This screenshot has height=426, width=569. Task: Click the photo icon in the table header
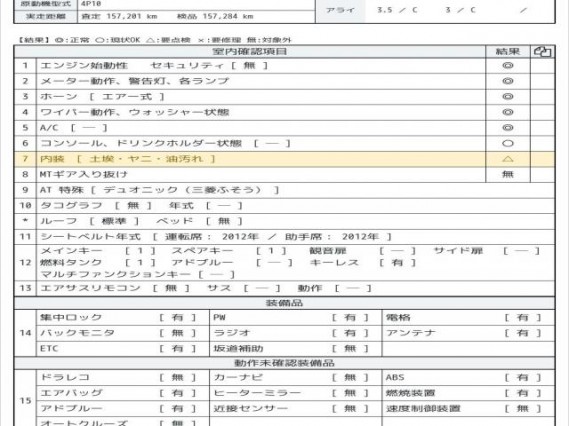coord(543,52)
